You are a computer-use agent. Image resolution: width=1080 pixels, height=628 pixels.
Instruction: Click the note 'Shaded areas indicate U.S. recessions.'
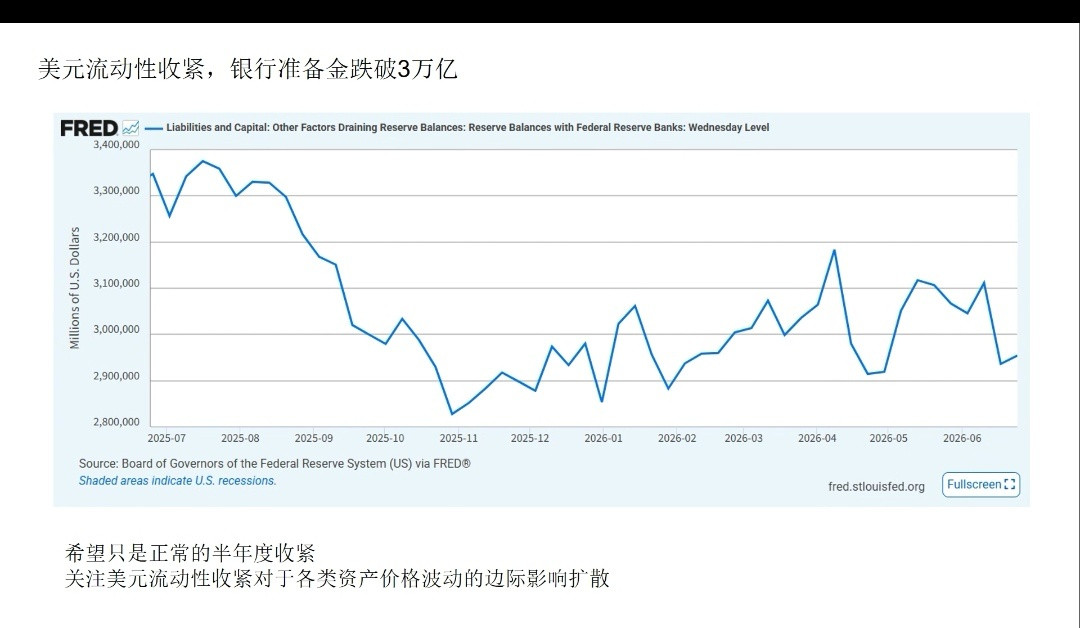pyautogui.click(x=178, y=481)
